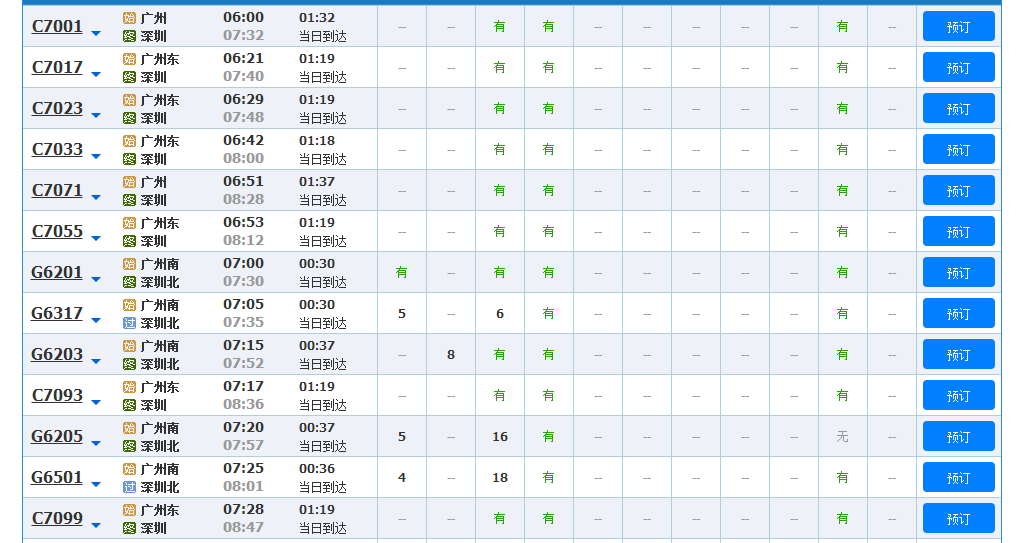The height and width of the screenshot is (543, 1036).
Task: Click pass-through station icon for G6317
Action: pos(130,322)
